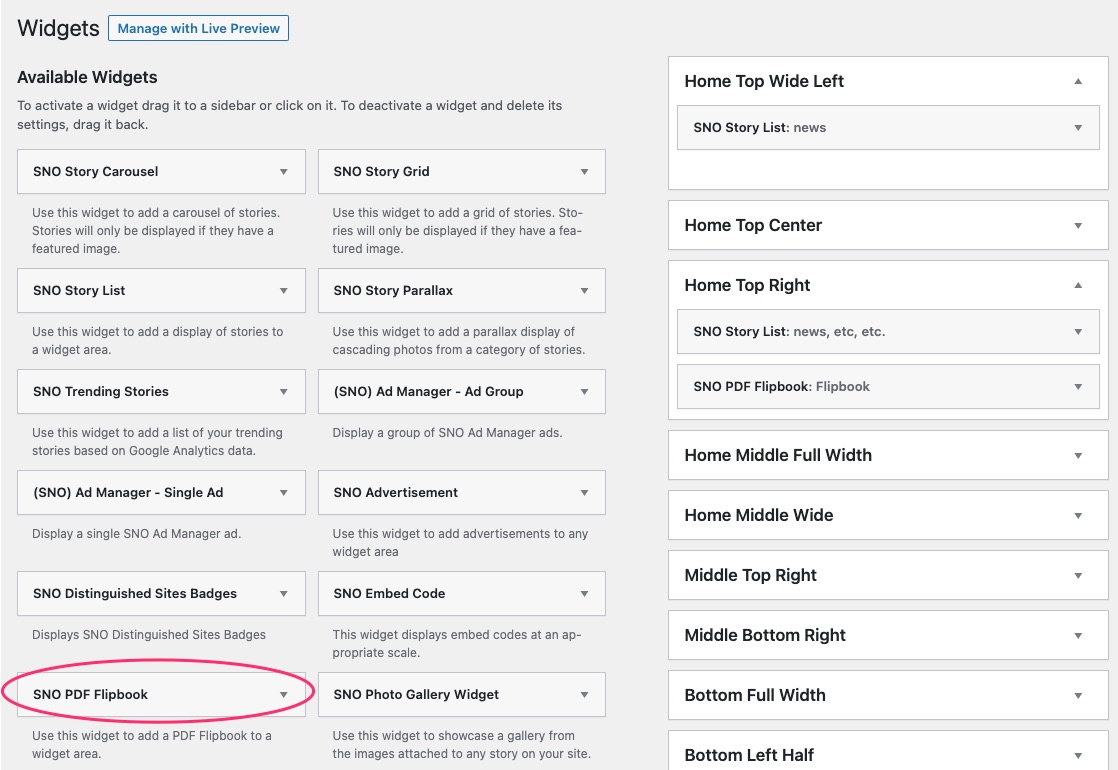Click the SNO PDF Flipbook: Flipbook widget label
1118x770 pixels.
781,387
